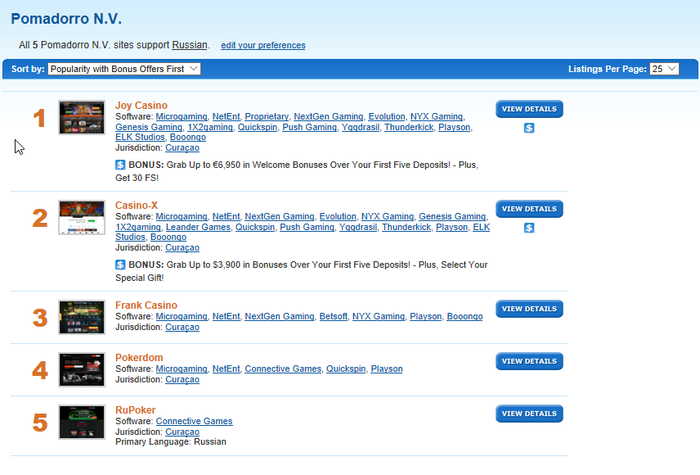Click NetEnt link in Pokerdom listing
This screenshot has width=700, height=475.
coord(226,369)
